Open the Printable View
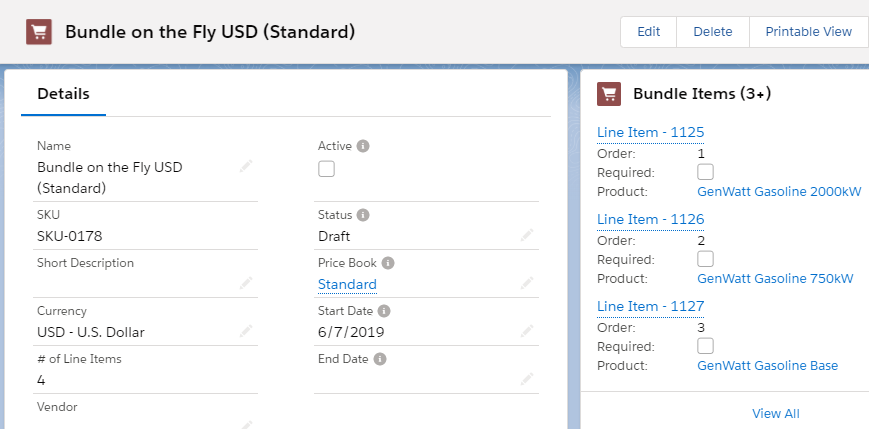Image resolution: width=869 pixels, height=429 pixels. pos(809,32)
